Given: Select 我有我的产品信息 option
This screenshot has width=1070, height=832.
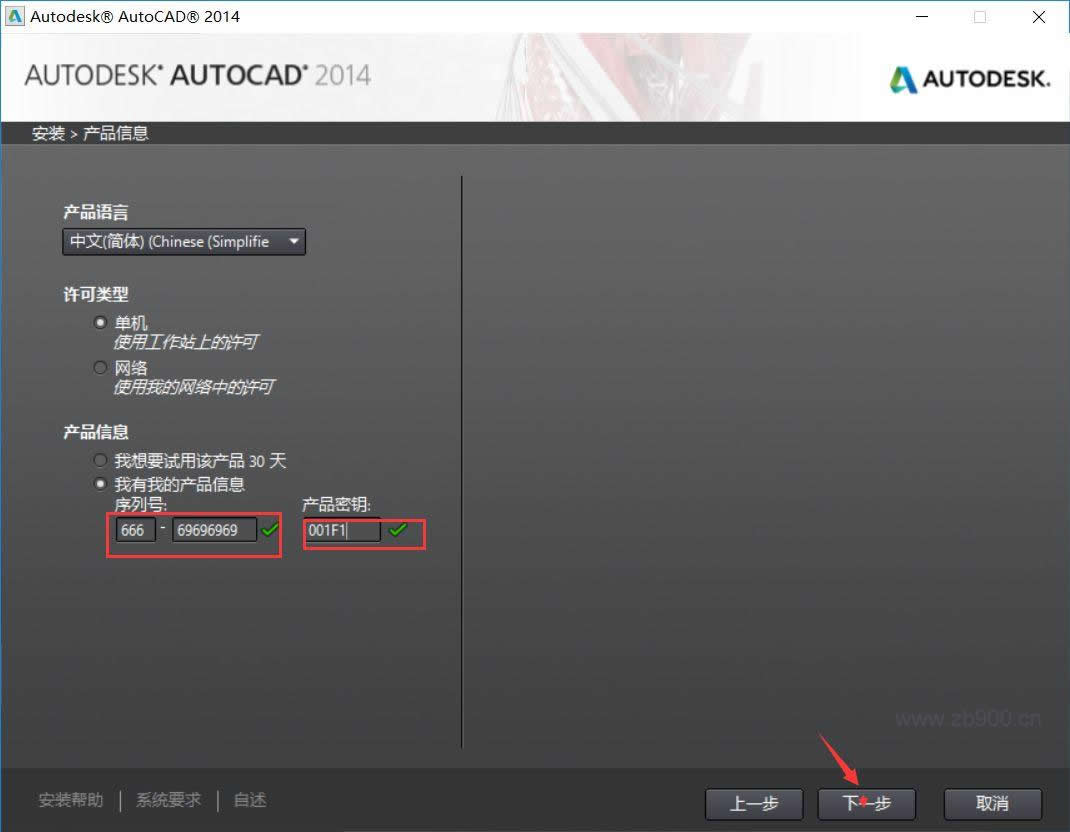Looking at the screenshot, I should [x=100, y=483].
